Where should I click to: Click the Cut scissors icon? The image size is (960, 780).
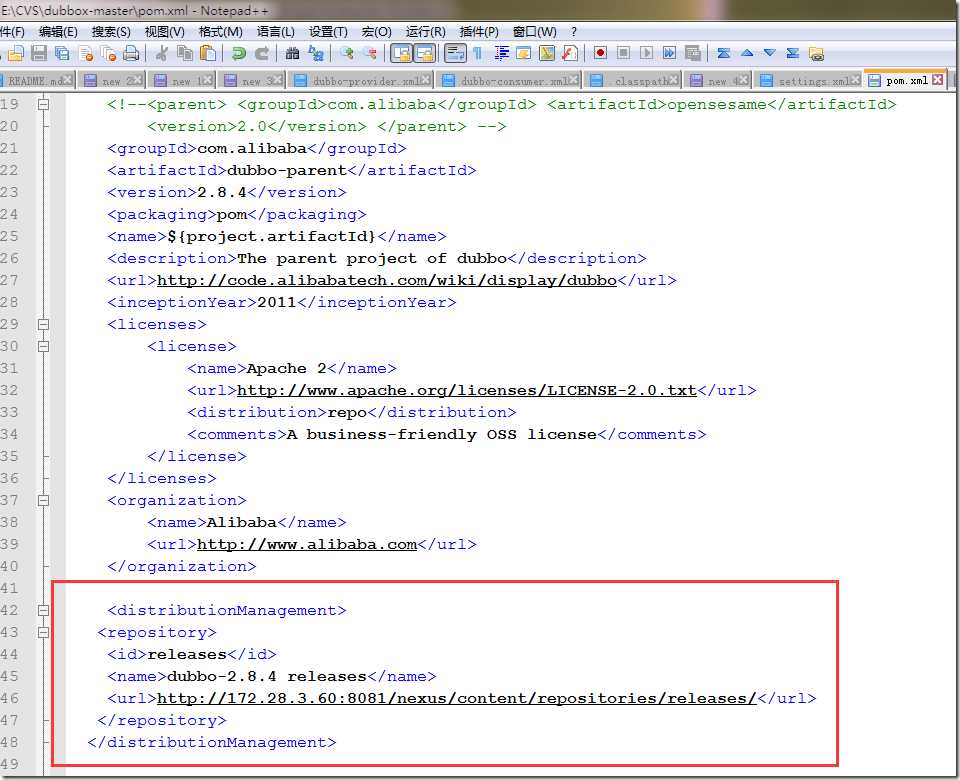coord(162,54)
